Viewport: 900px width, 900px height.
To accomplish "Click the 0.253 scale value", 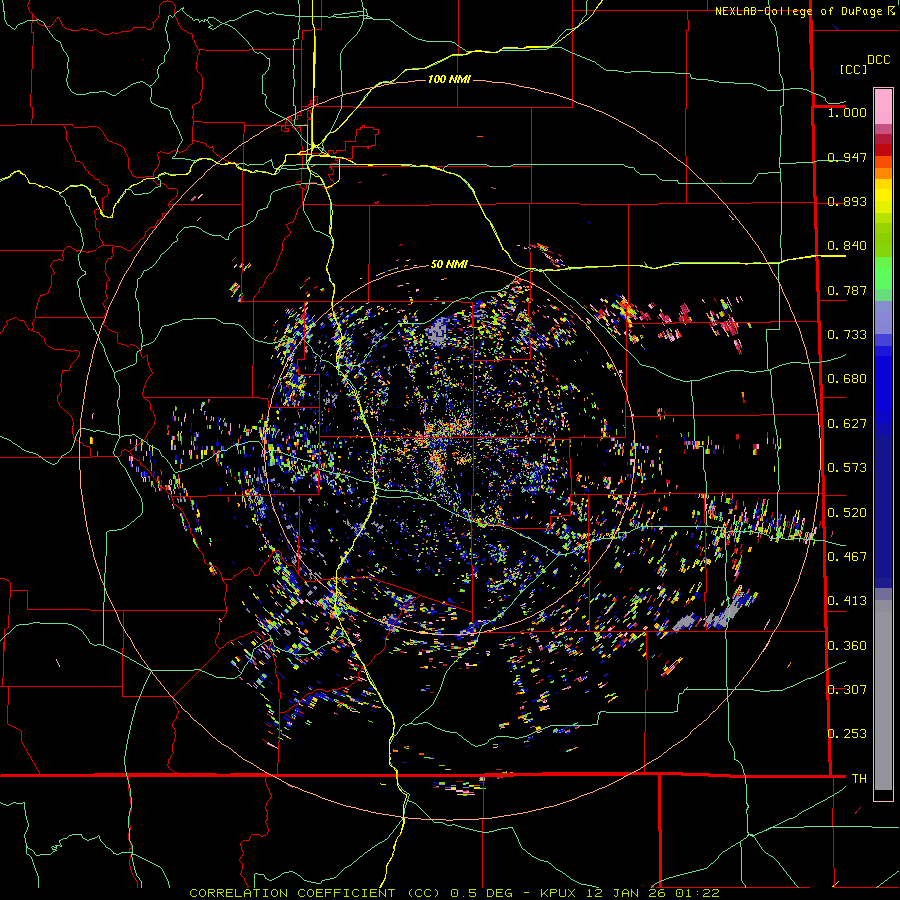I will (847, 734).
